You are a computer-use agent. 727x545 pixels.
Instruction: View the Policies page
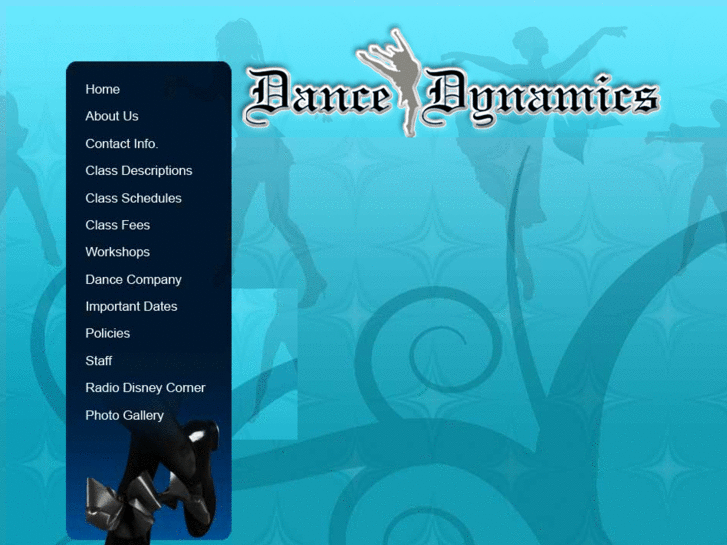108,333
